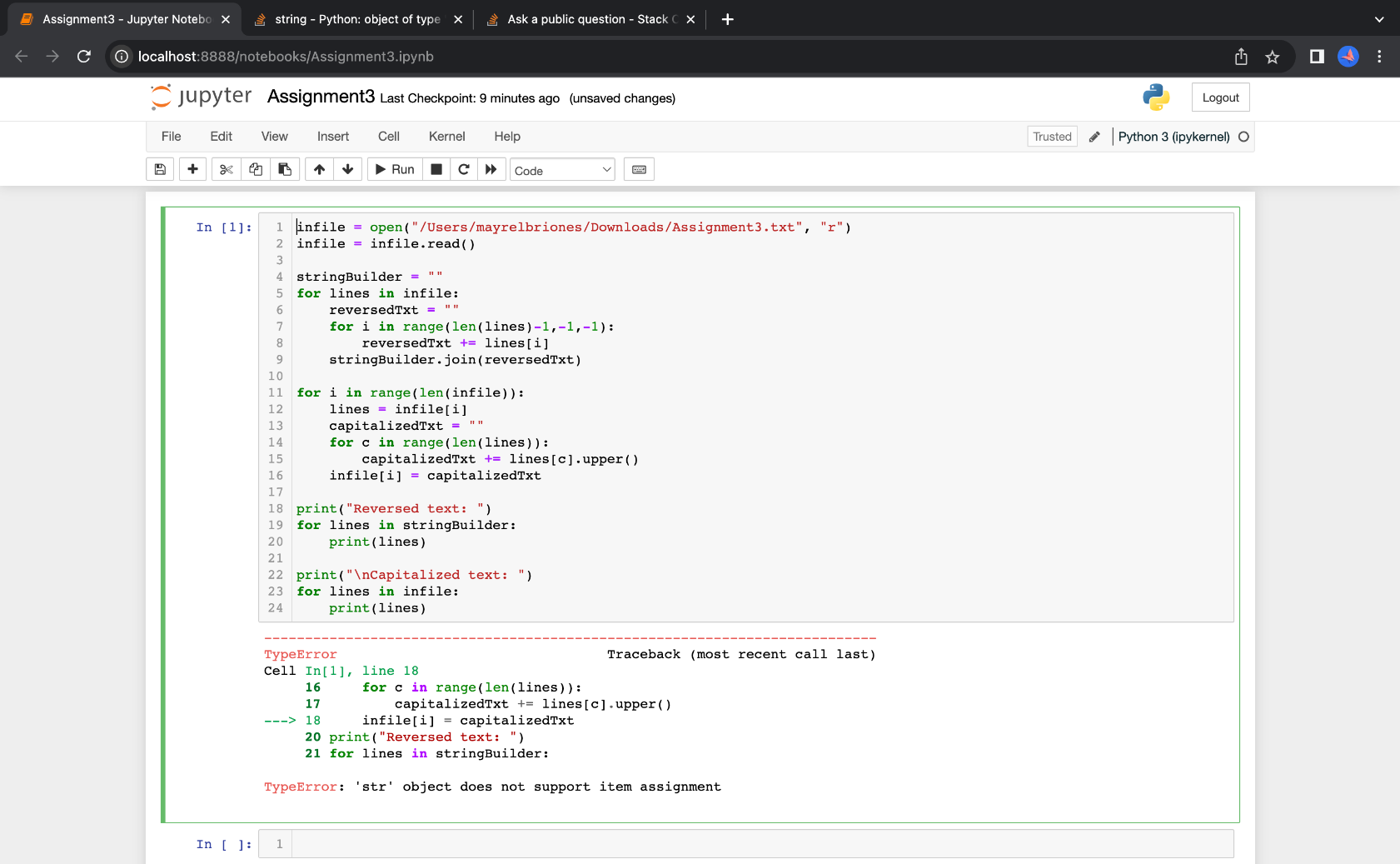Viewport: 1400px width, 864px height.
Task: Open the command palette keyboard icon
Action: pos(639,169)
